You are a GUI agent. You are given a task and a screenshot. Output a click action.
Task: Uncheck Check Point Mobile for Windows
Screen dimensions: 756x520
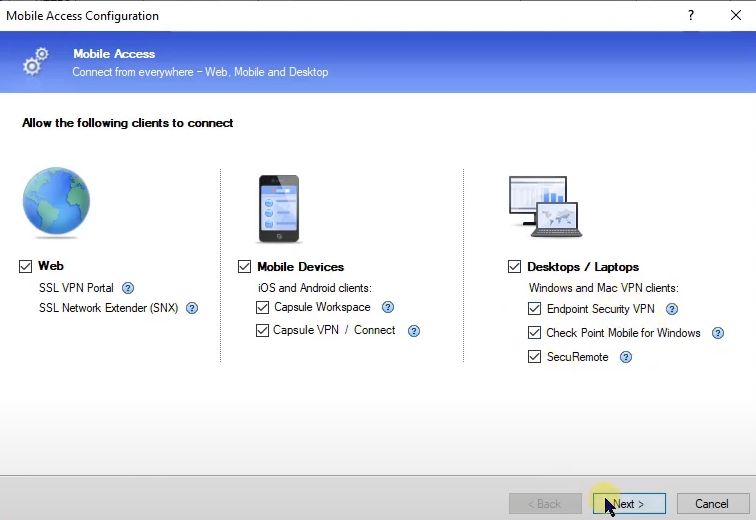pos(534,333)
